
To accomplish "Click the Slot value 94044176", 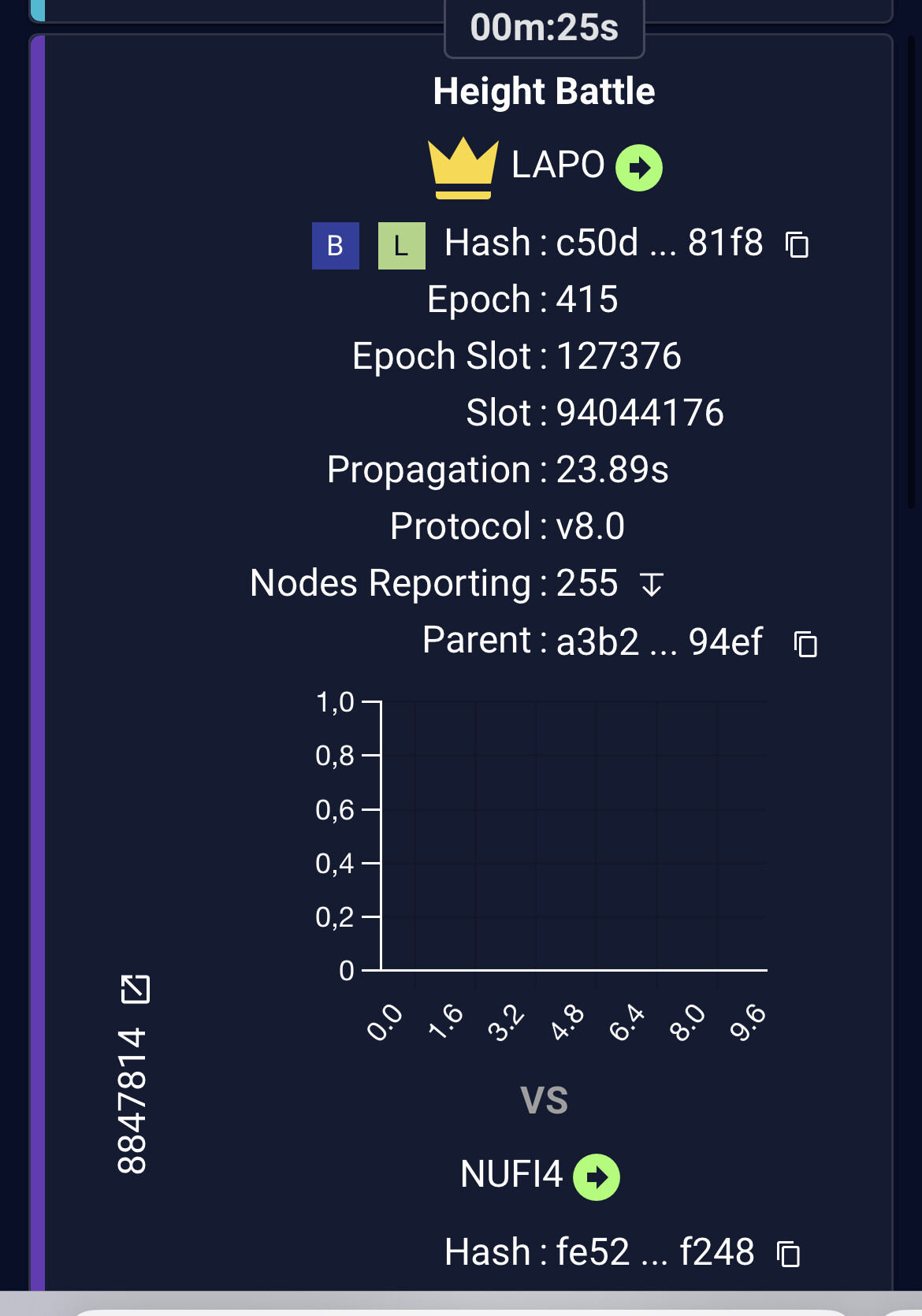I will point(639,413).
